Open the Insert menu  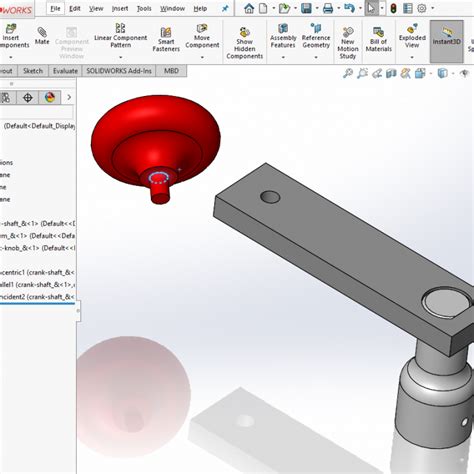(120, 9)
